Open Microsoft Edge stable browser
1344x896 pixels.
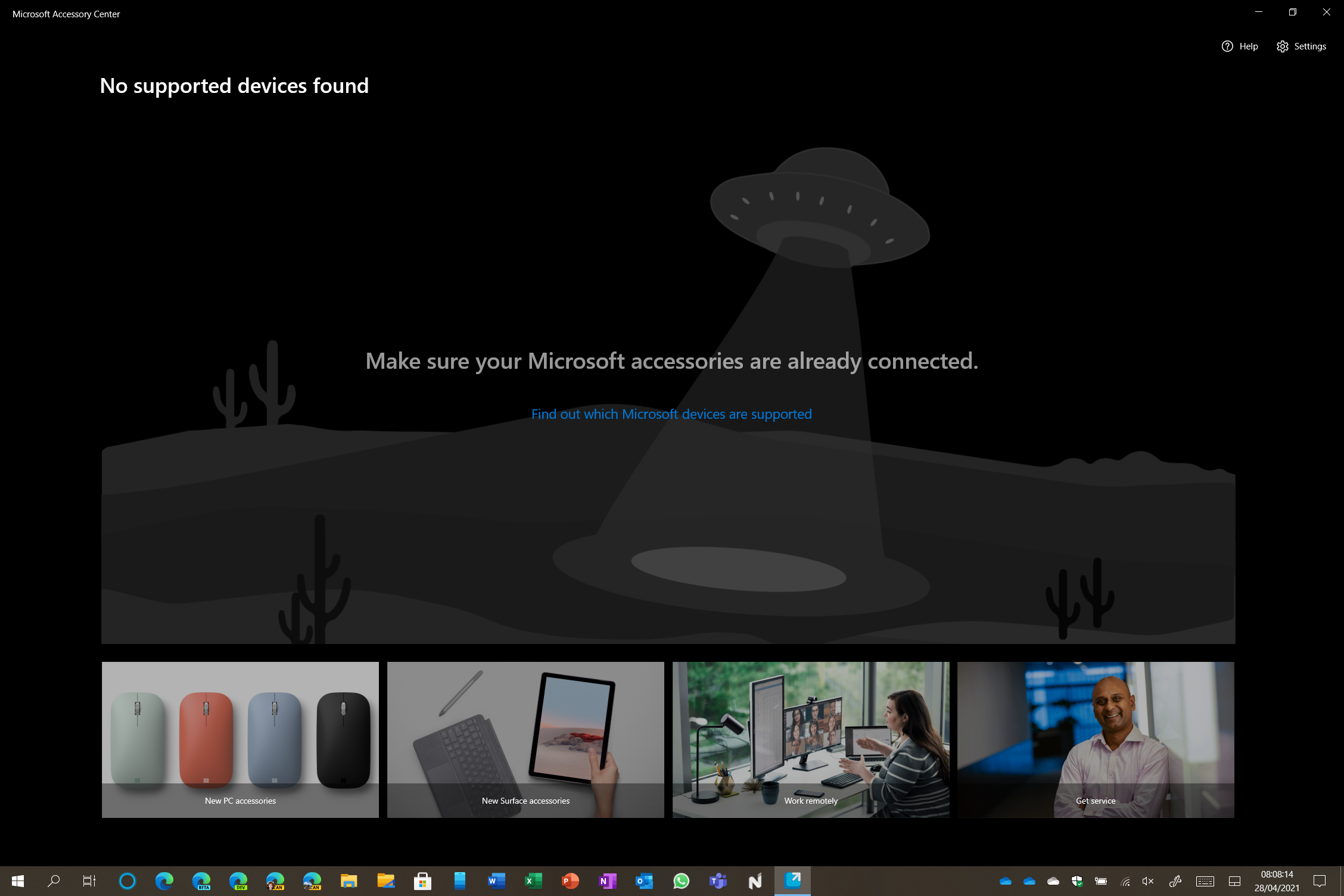click(x=164, y=881)
